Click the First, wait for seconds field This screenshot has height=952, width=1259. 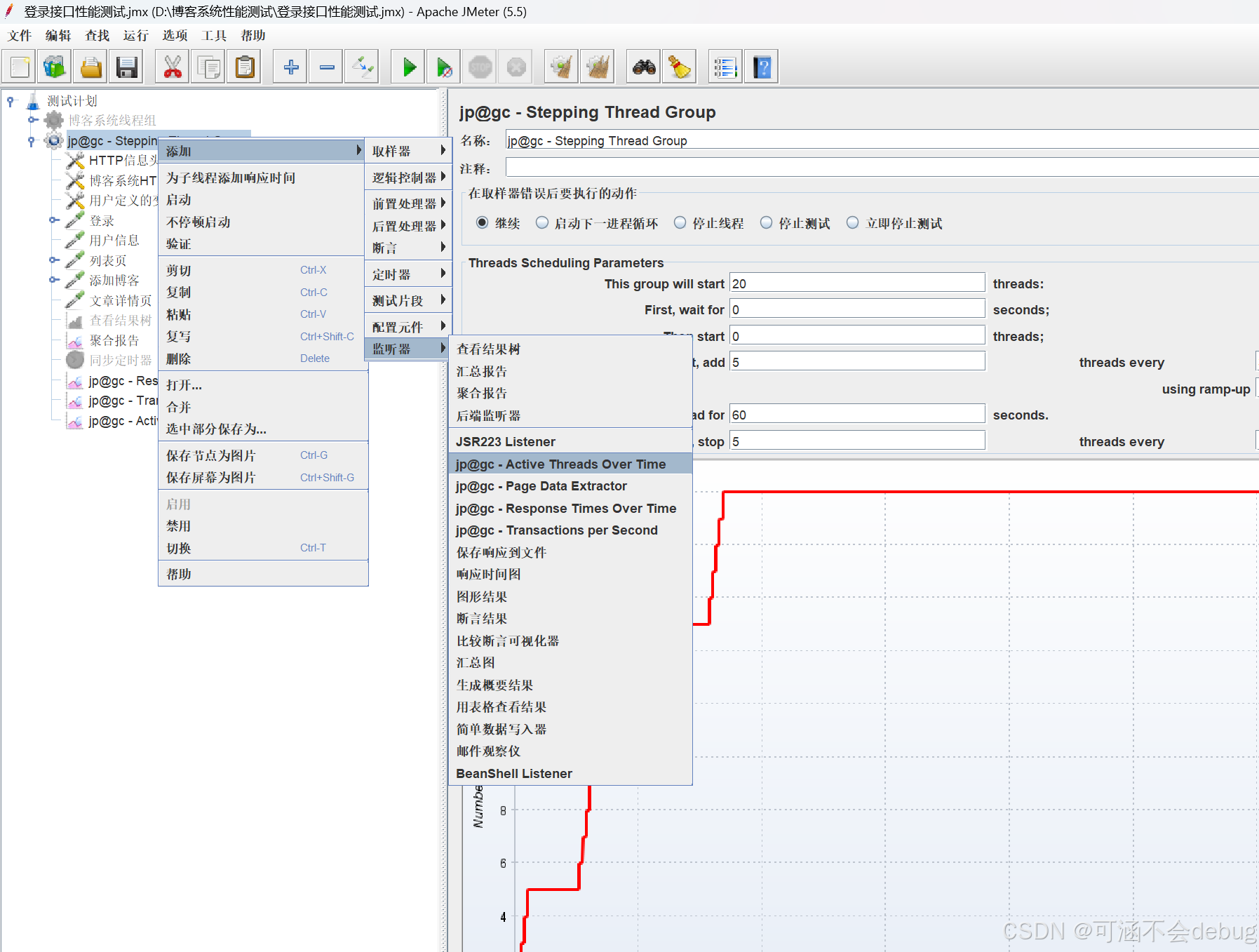857,309
